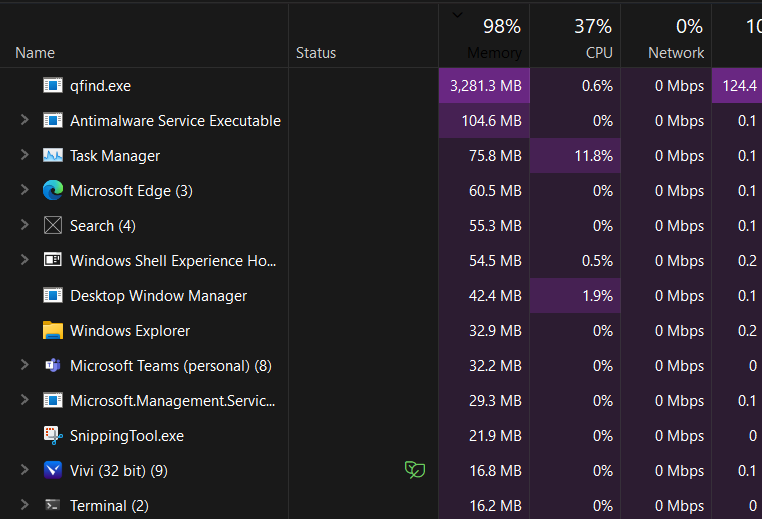This screenshot has height=519, width=762.
Task: Expand the Microsoft Teams (personal) group
Action: 24,364
